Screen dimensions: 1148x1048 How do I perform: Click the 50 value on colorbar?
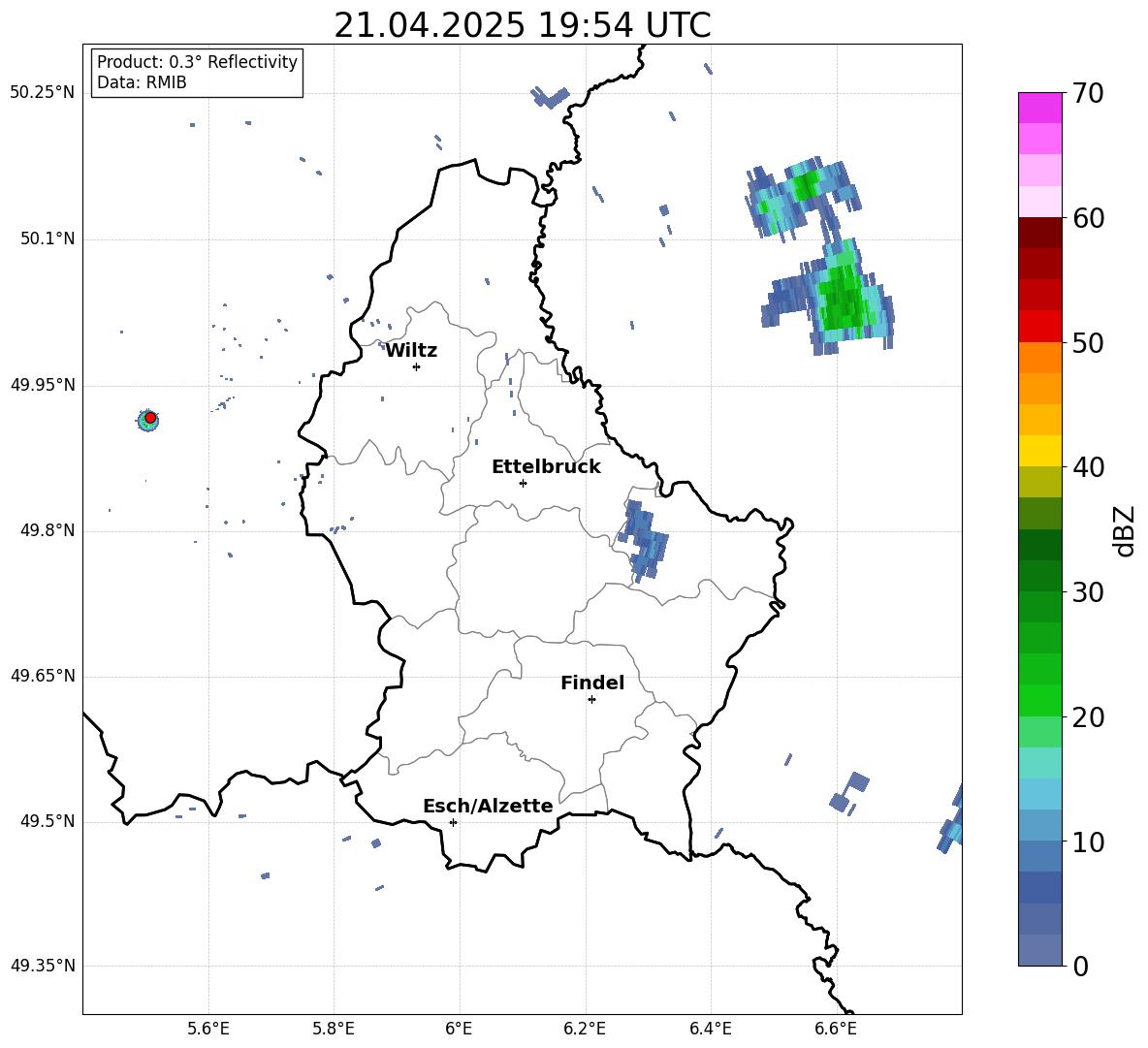(x=1088, y=342)
